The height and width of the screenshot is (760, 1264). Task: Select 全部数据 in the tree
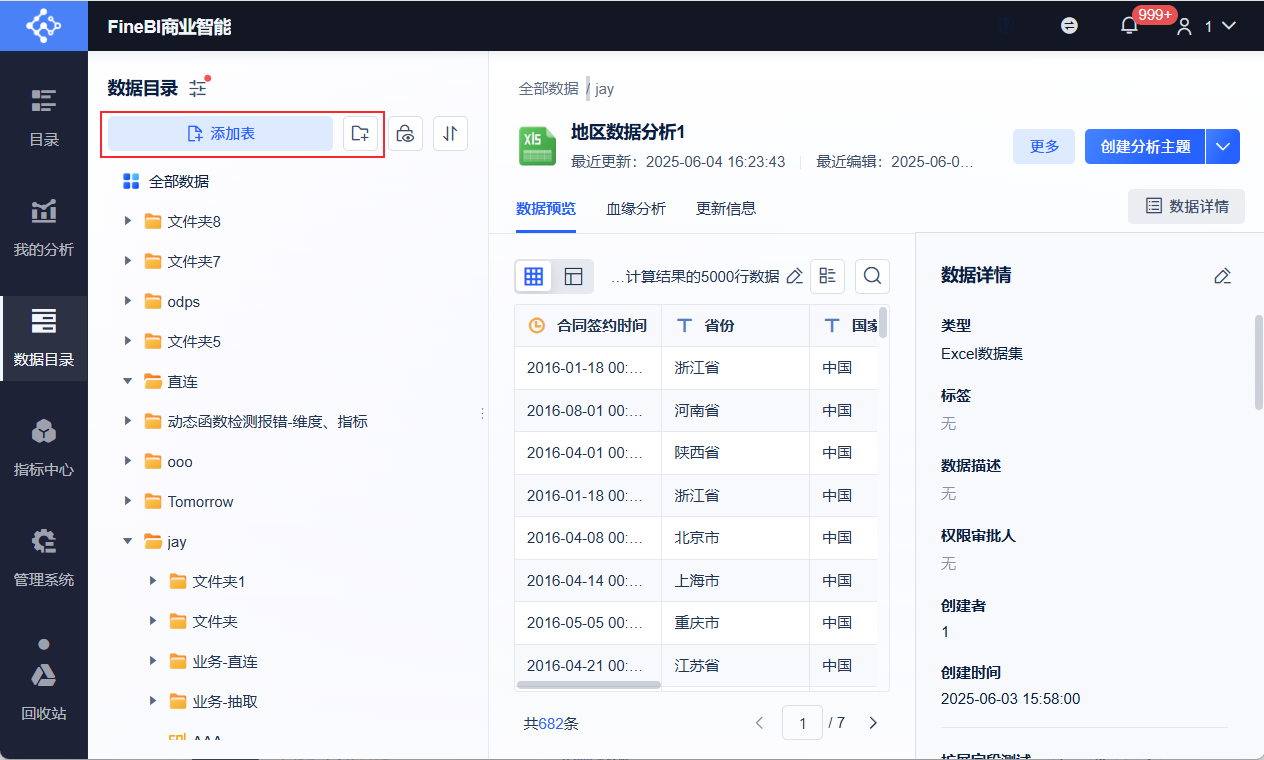[x=179, y=181]
